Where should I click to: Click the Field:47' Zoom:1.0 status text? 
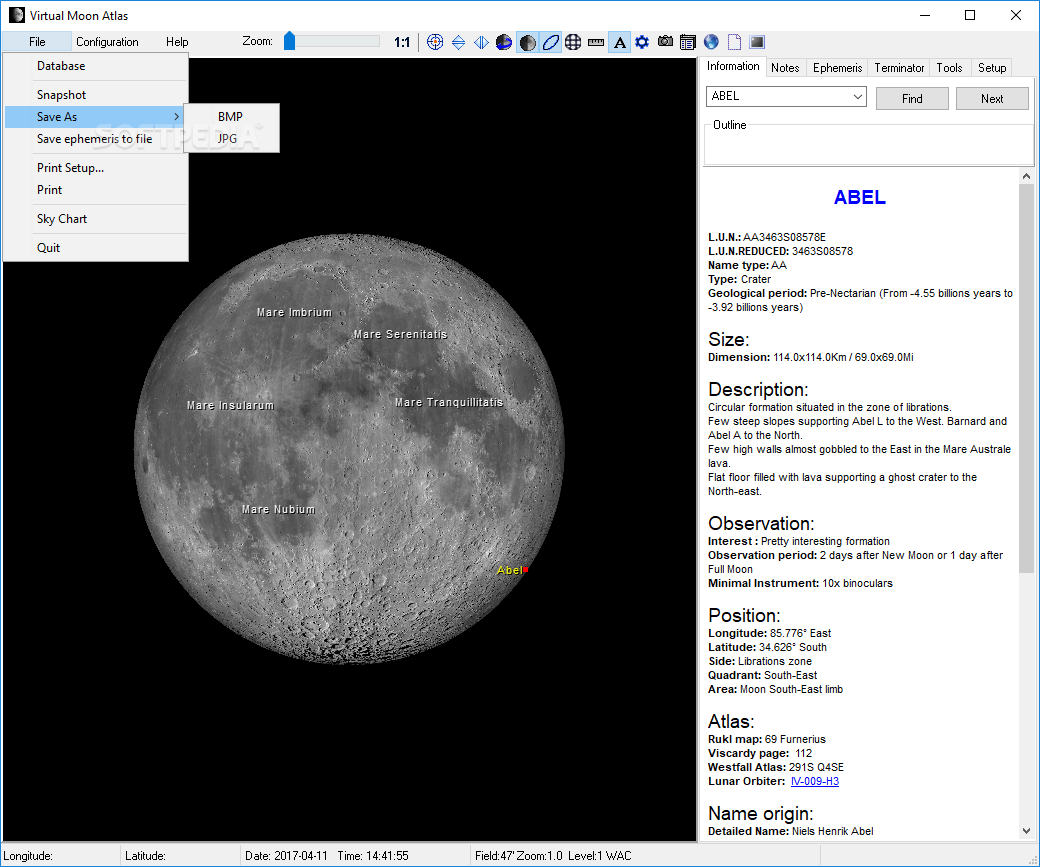click(x=519, y=856)
